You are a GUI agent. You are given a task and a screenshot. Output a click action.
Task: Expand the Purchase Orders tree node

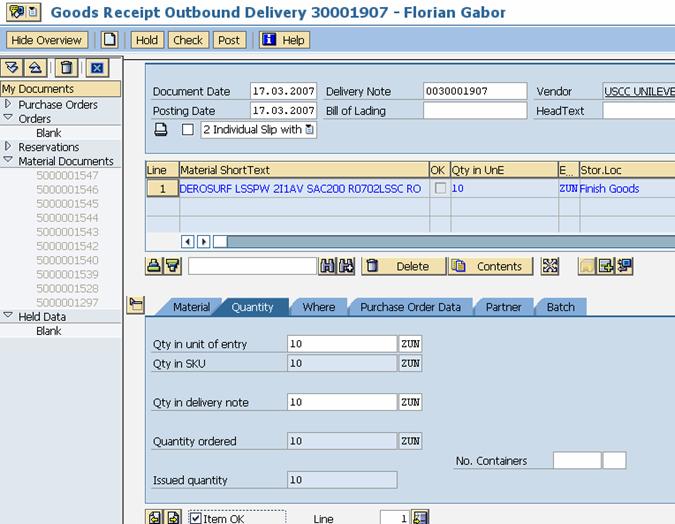[x=8, y=104]
